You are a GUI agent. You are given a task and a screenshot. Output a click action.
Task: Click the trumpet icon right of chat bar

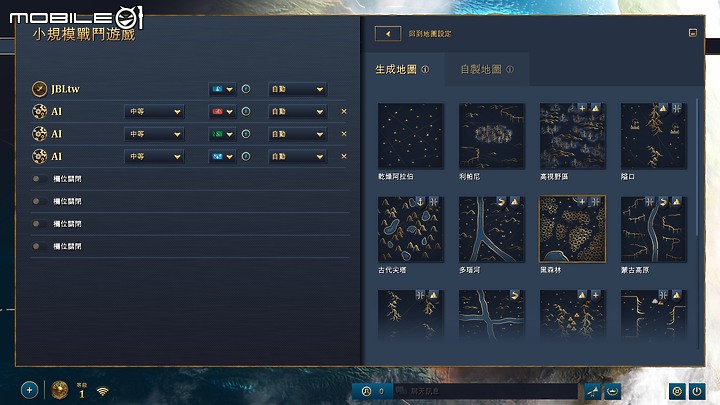pos(593,392)
